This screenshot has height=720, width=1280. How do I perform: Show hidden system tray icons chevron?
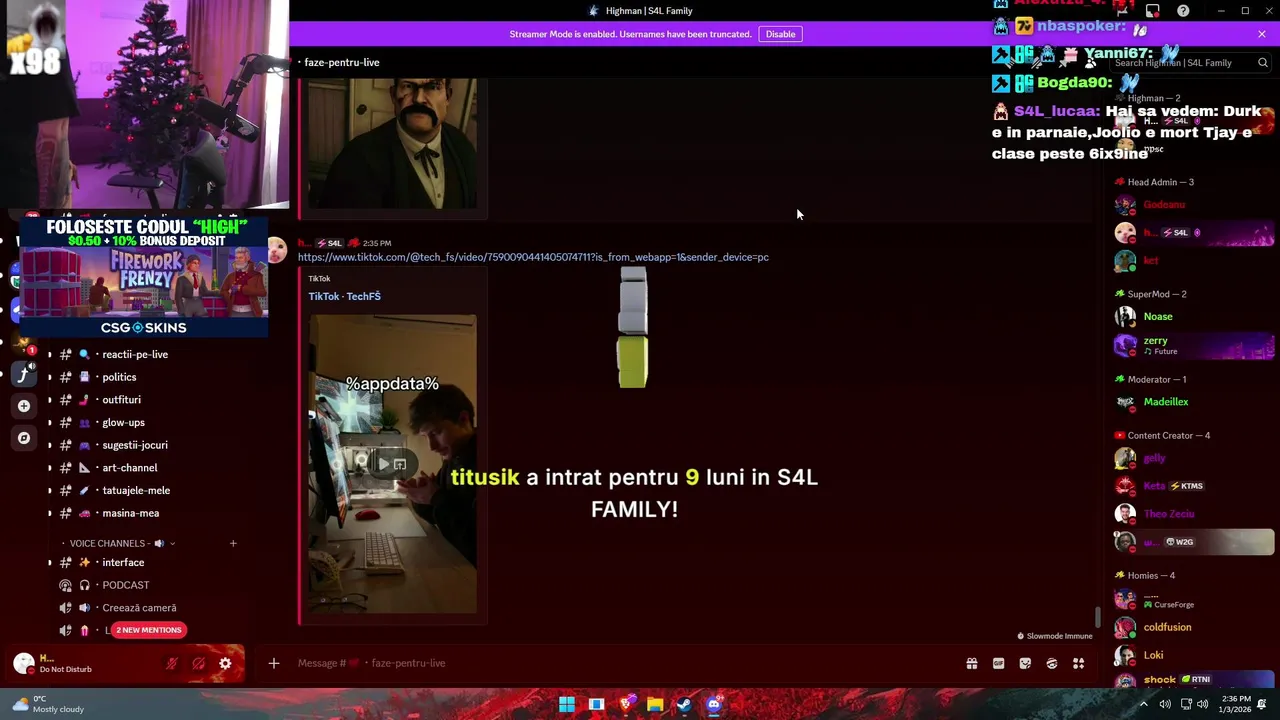click(x=1144, y=704)
